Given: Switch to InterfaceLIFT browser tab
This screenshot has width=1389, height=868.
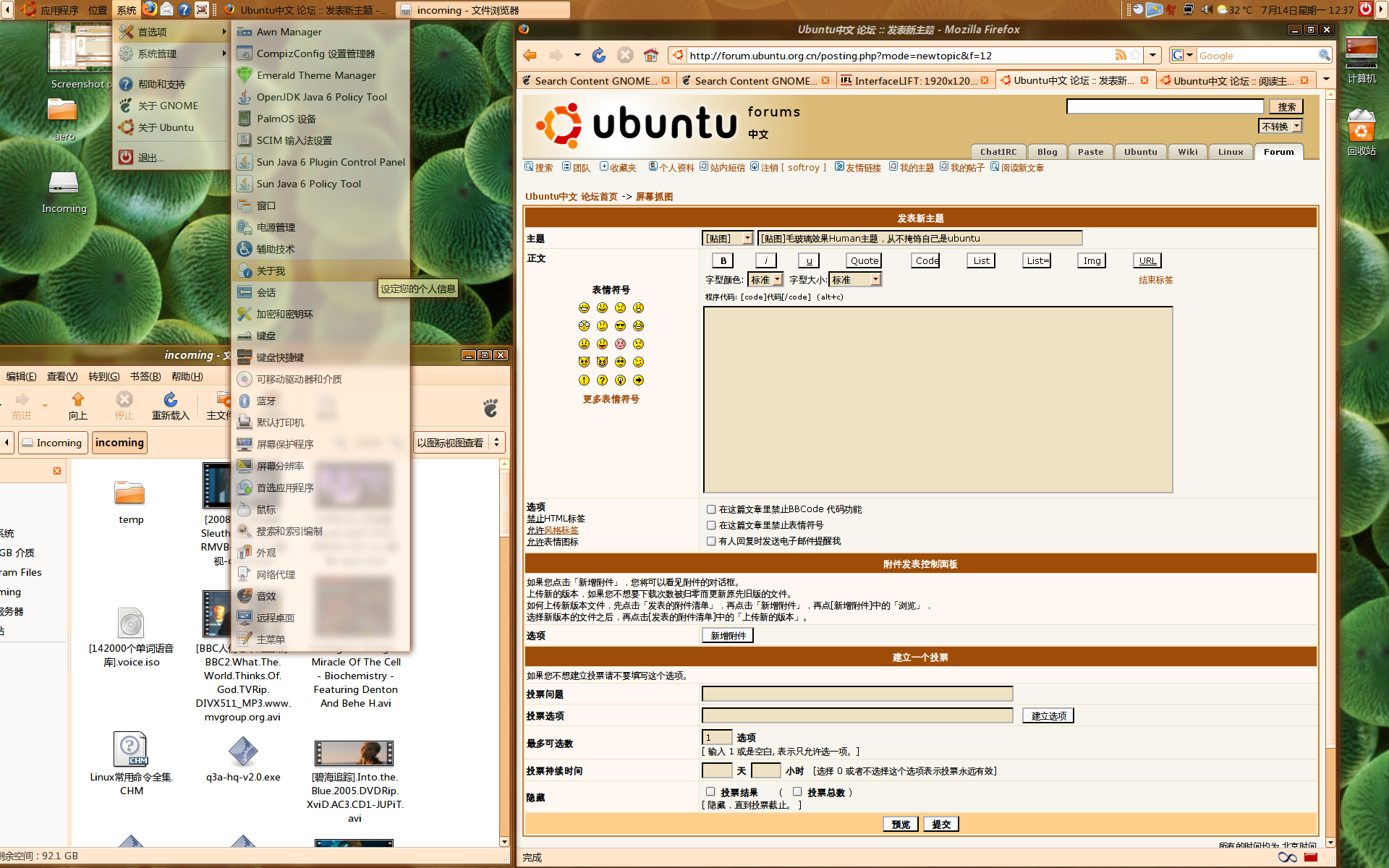Looking at the screenshot, I should 915,80.
